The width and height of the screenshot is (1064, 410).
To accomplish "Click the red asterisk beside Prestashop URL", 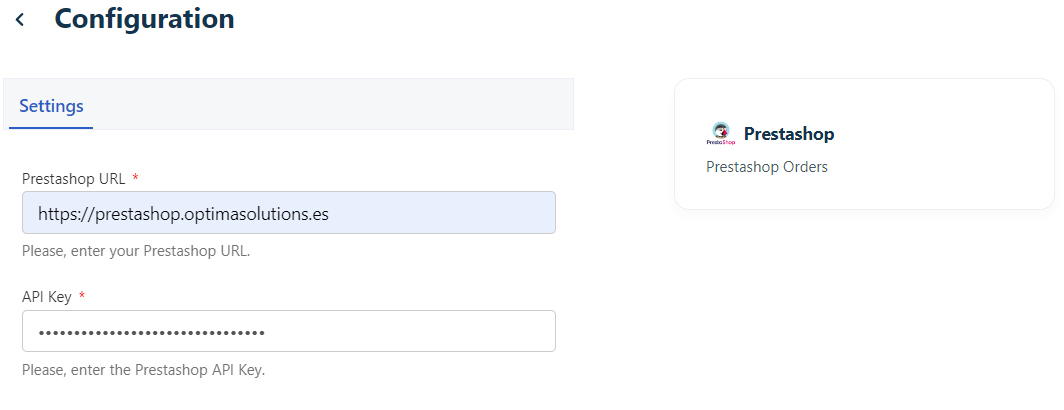I will pos(135,179).
